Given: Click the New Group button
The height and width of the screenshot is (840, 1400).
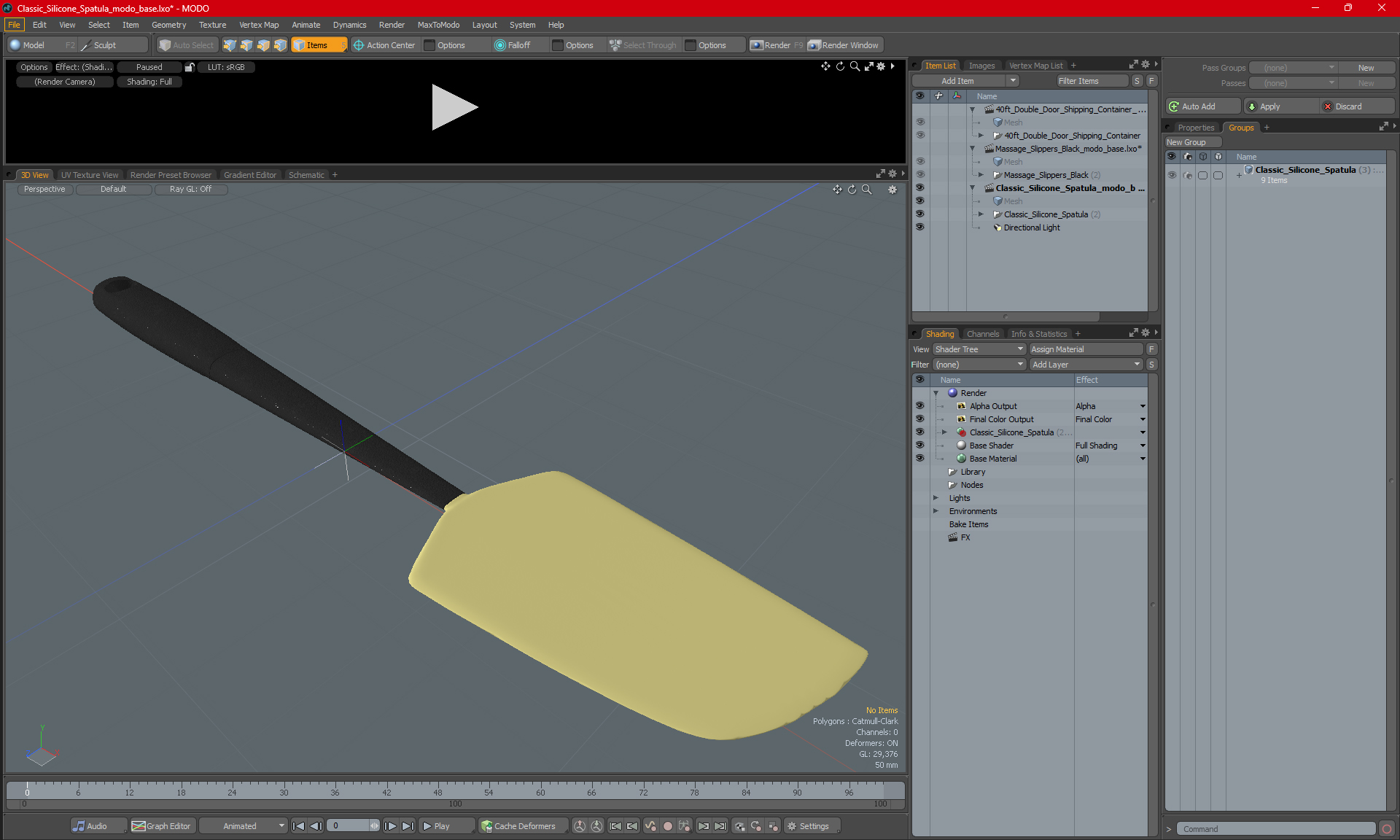Looking at the screenshot, I should [x=1193, y=142].
